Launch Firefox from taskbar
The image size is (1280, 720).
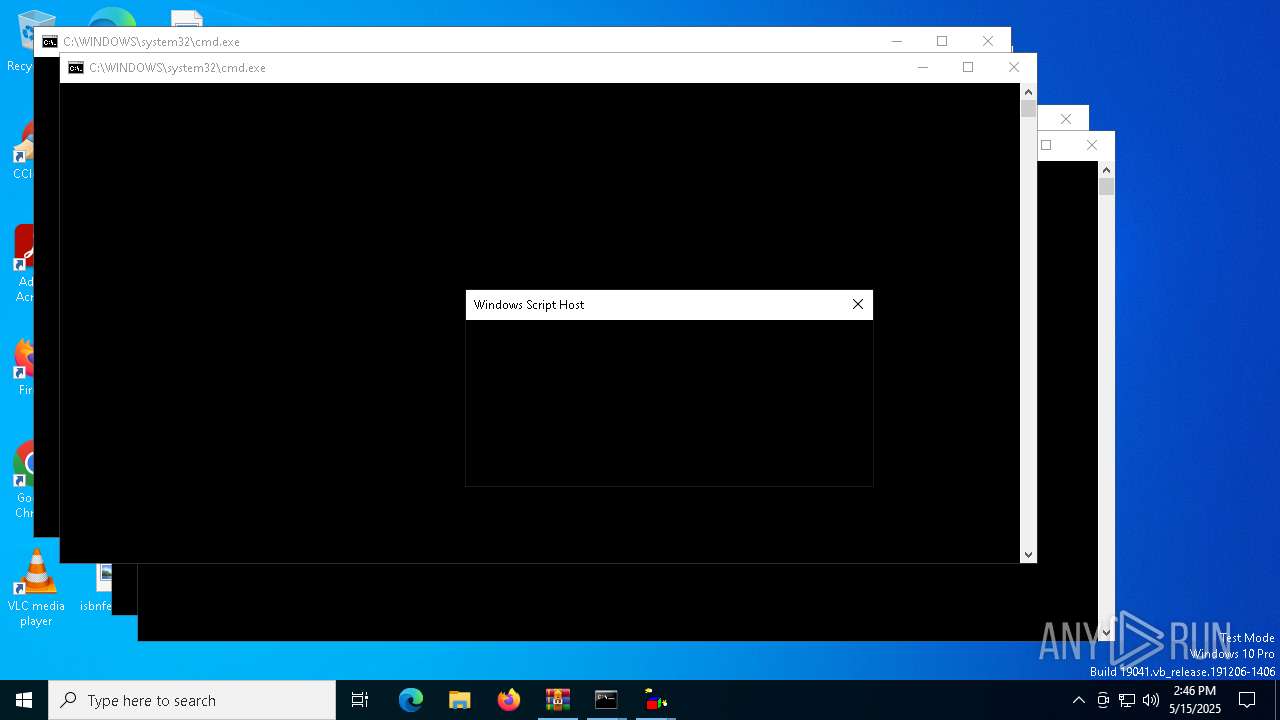pyautogui.click(x=509, y=700)
